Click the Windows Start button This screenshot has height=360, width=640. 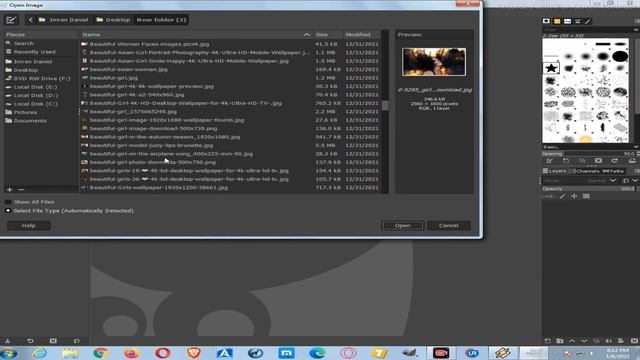[x=9, y=353]
